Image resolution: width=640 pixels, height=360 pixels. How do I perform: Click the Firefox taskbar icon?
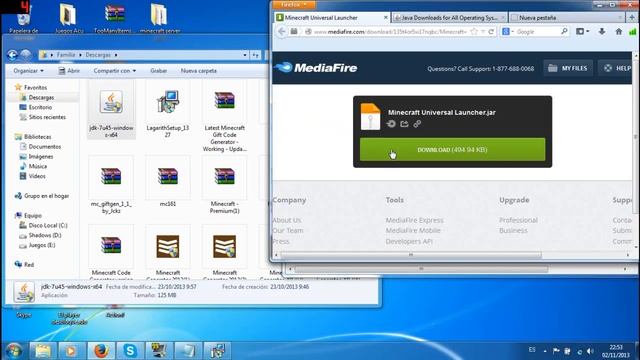coord(101,351)
